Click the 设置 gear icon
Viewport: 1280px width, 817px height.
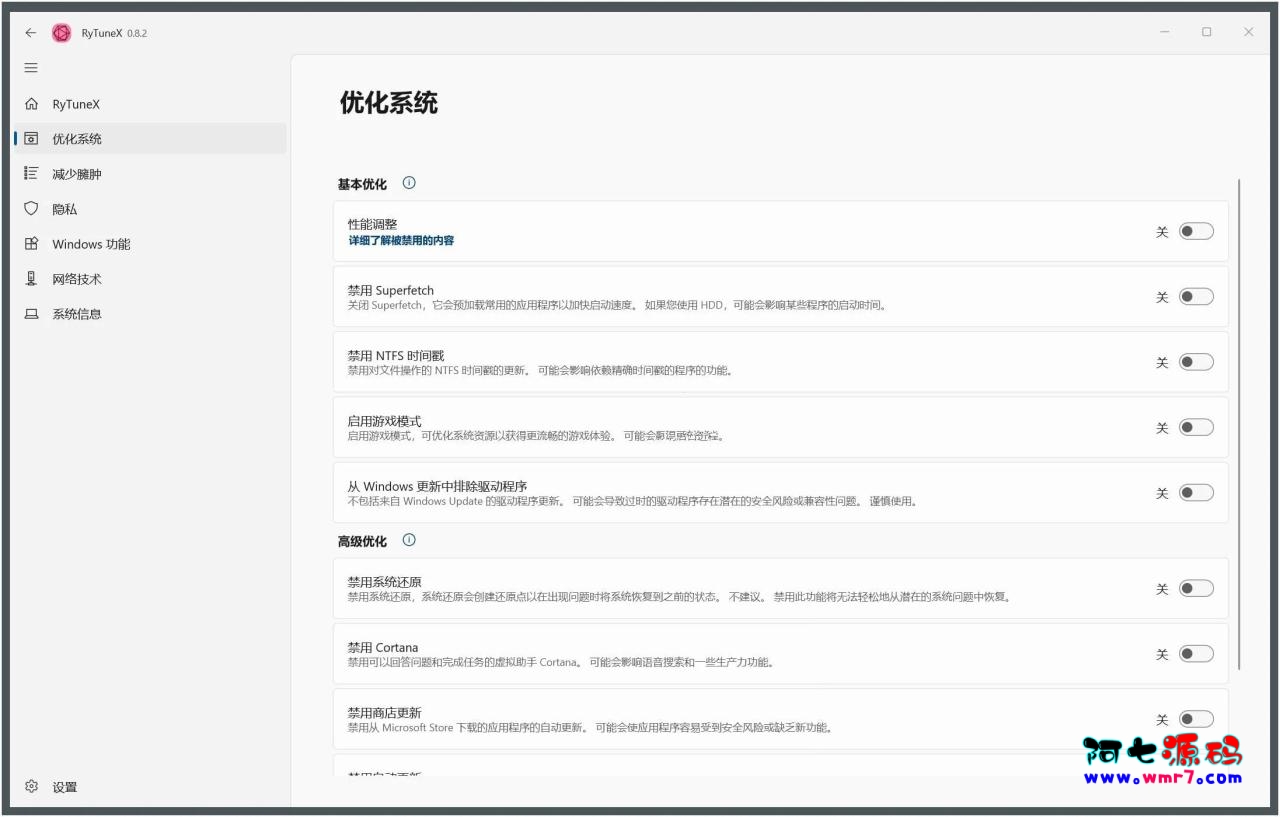click(x=31, y=787)
